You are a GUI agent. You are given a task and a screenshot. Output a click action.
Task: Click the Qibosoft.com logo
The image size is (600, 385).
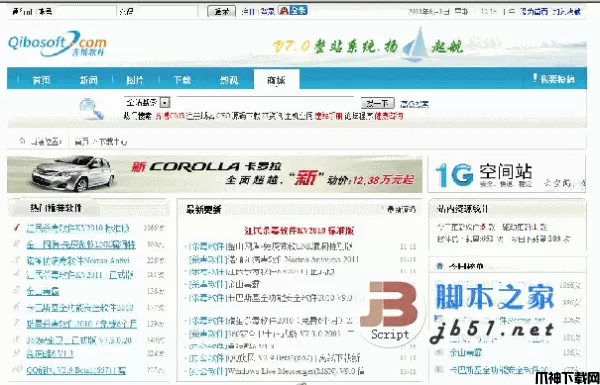click(57, 44)
